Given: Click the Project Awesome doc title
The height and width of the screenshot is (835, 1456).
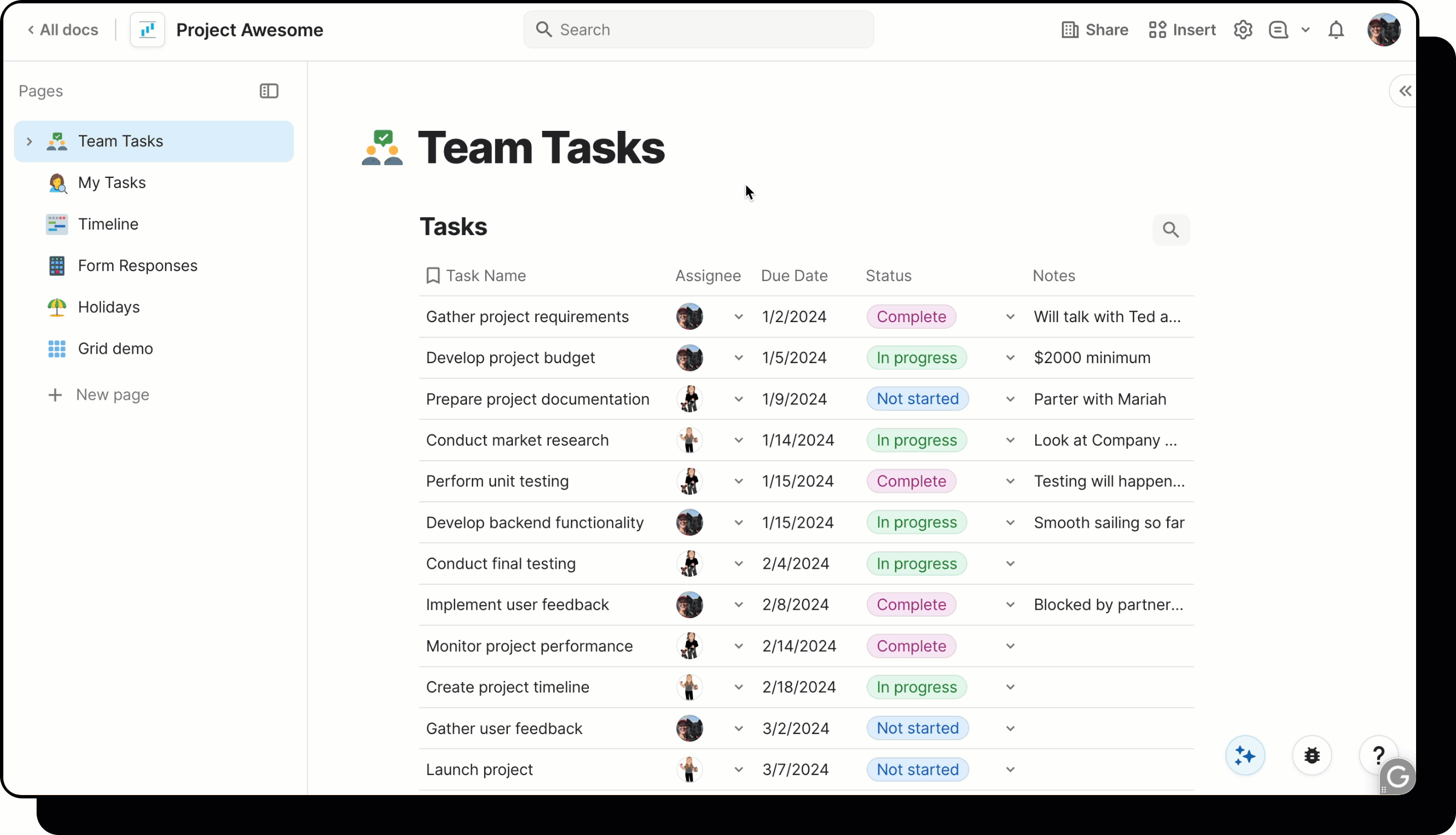Looking at the screenshot, I should [250, 30].
